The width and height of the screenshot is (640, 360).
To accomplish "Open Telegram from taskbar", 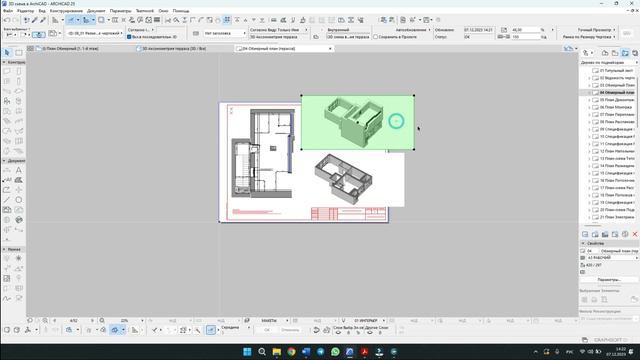I will click(320, 351).
